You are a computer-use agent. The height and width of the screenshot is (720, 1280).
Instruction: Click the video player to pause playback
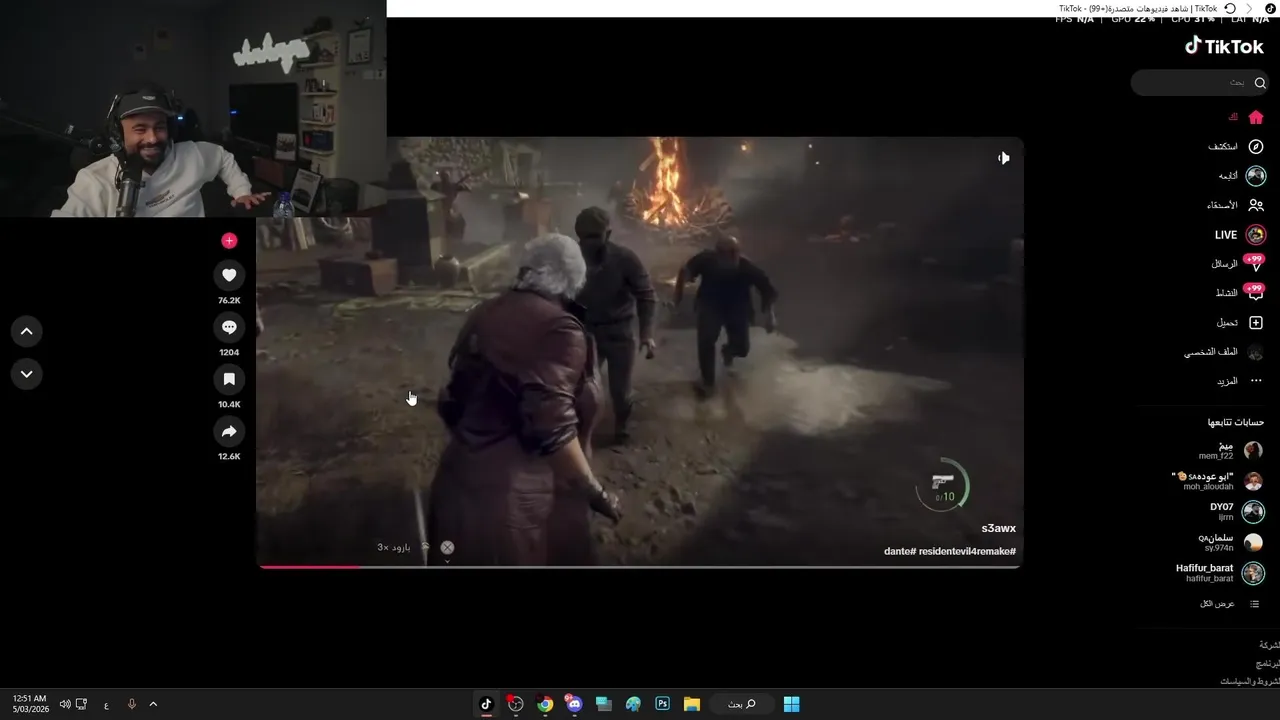pos(640,352)
